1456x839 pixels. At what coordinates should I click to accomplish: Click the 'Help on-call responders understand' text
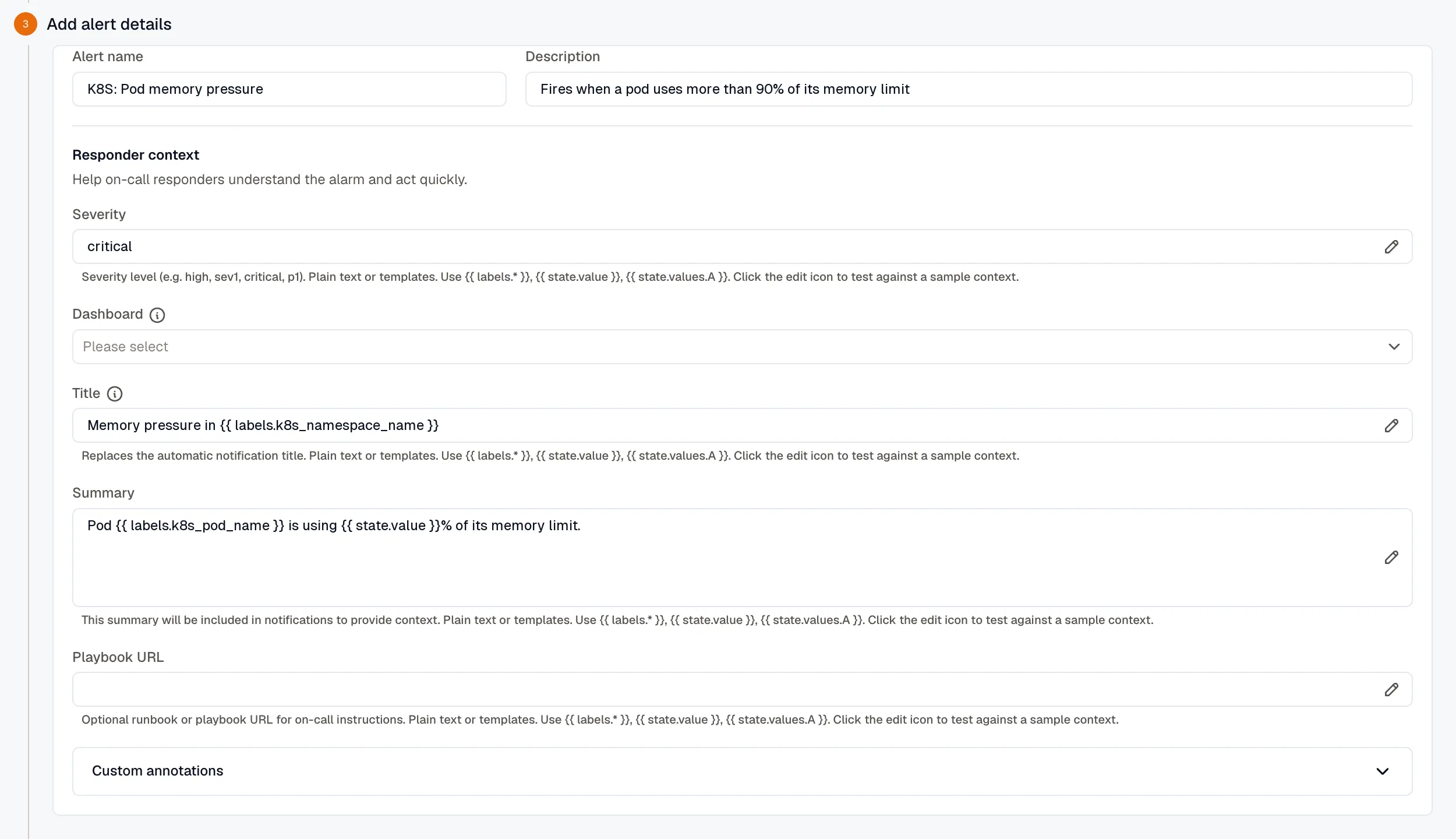click(270, 179)
